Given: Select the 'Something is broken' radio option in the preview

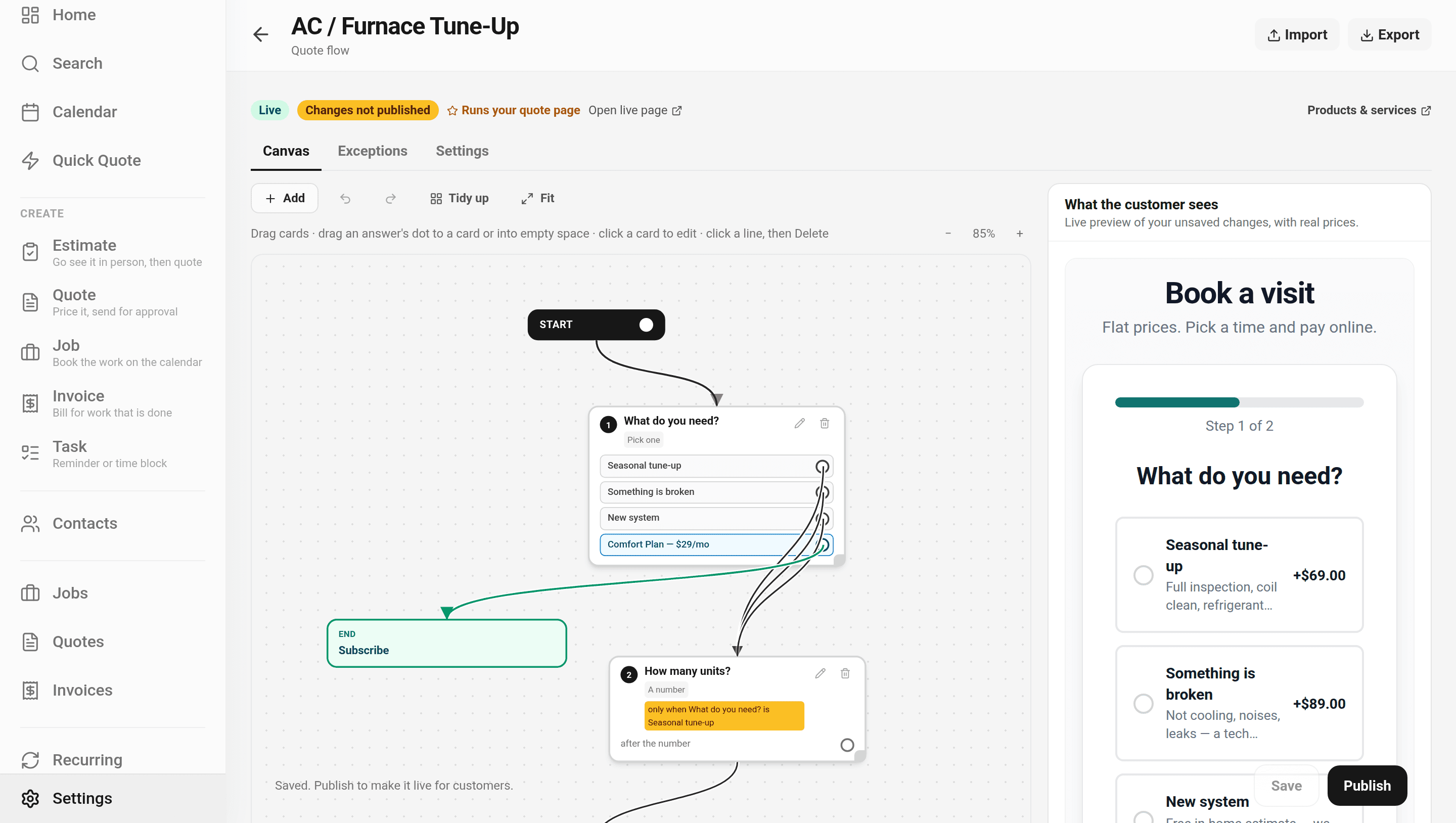Looking at the screenshot, I should point(1143,703).
